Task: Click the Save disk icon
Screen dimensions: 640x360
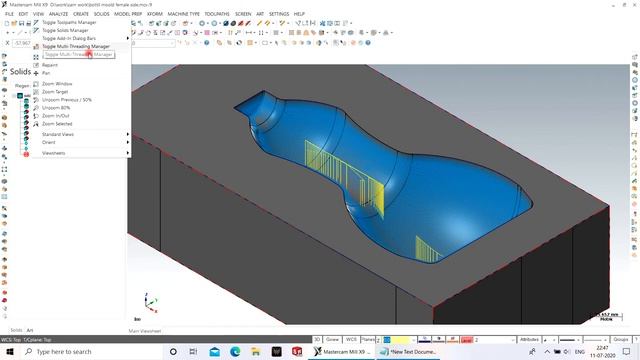Action: point(21,23)
